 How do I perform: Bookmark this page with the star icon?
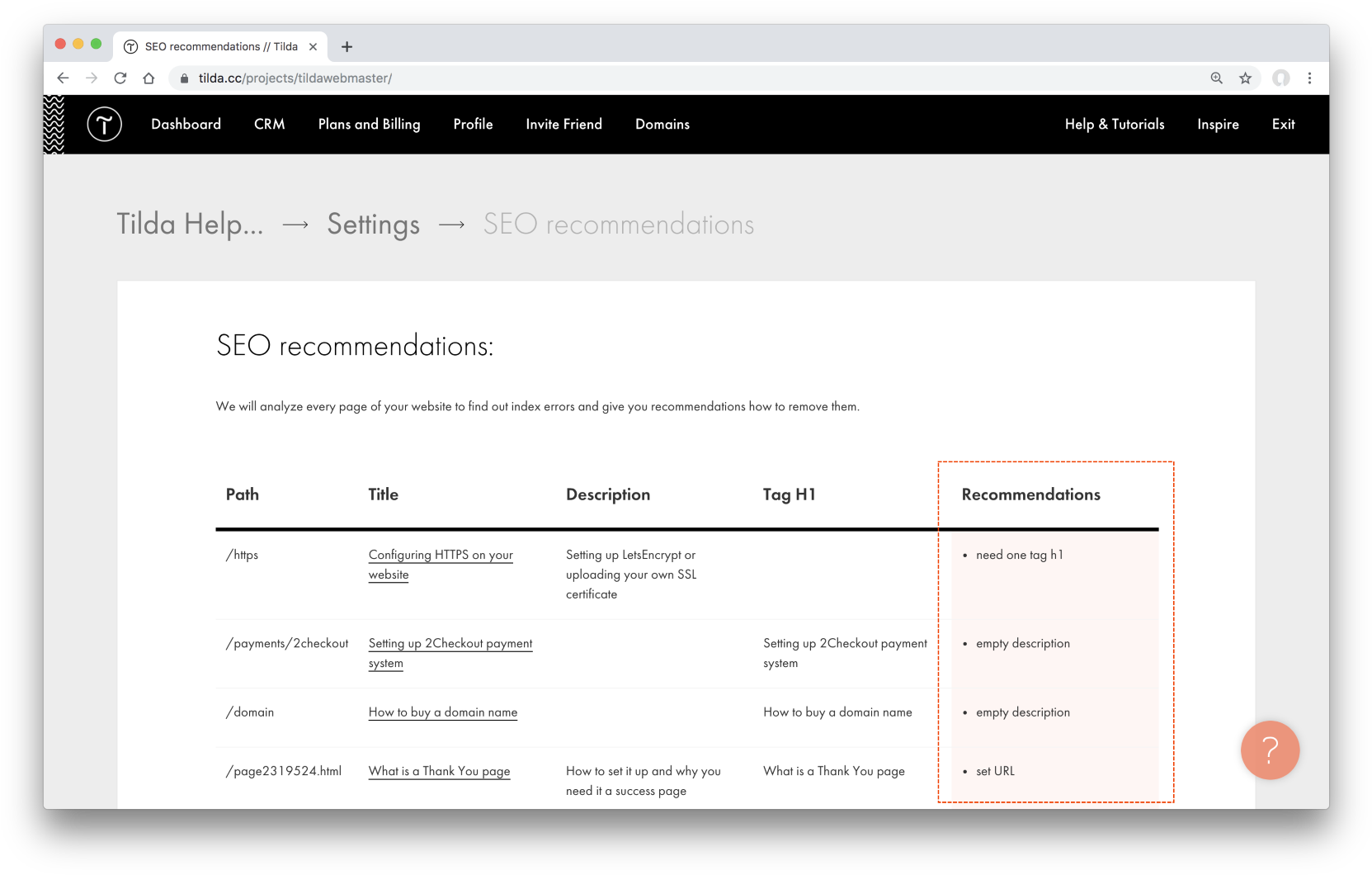pos(1245,78)
